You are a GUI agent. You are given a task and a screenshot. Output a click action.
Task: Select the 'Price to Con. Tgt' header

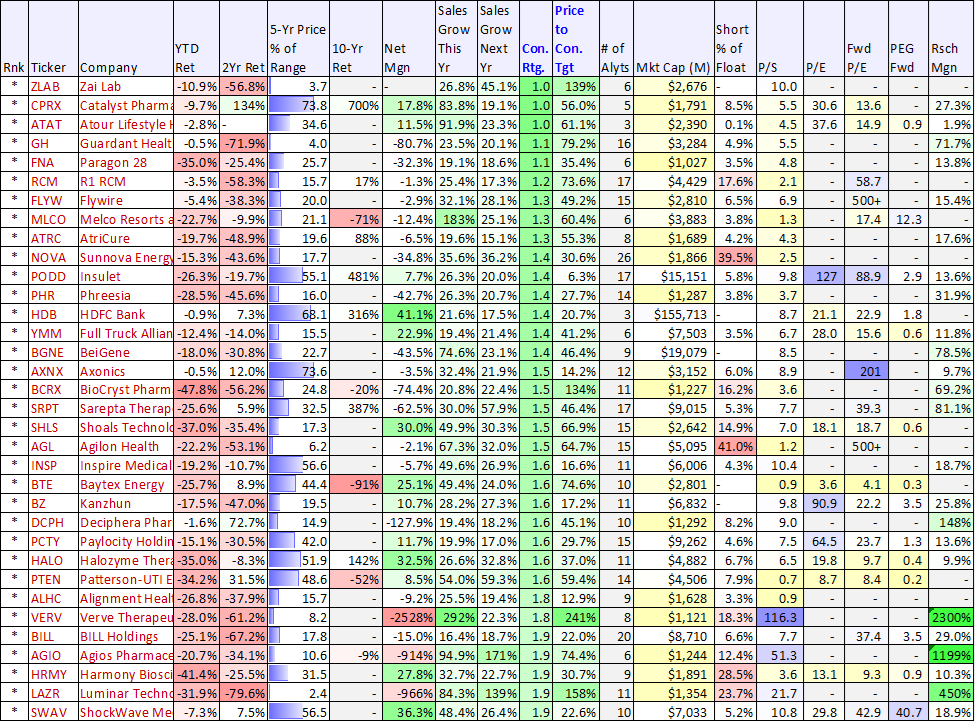[575, 39]
